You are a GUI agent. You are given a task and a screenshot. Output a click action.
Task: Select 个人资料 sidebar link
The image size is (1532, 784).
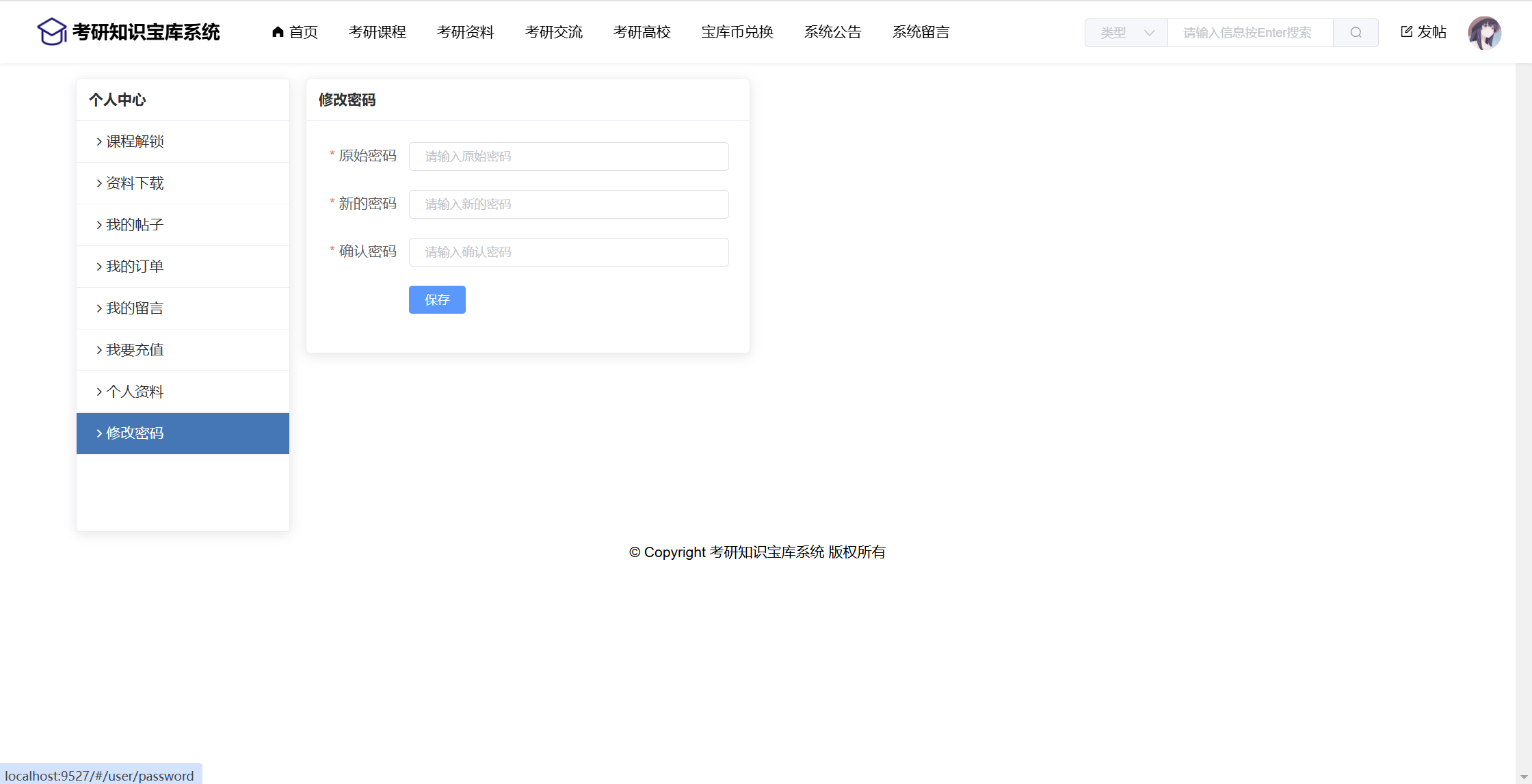coord(135,392)
